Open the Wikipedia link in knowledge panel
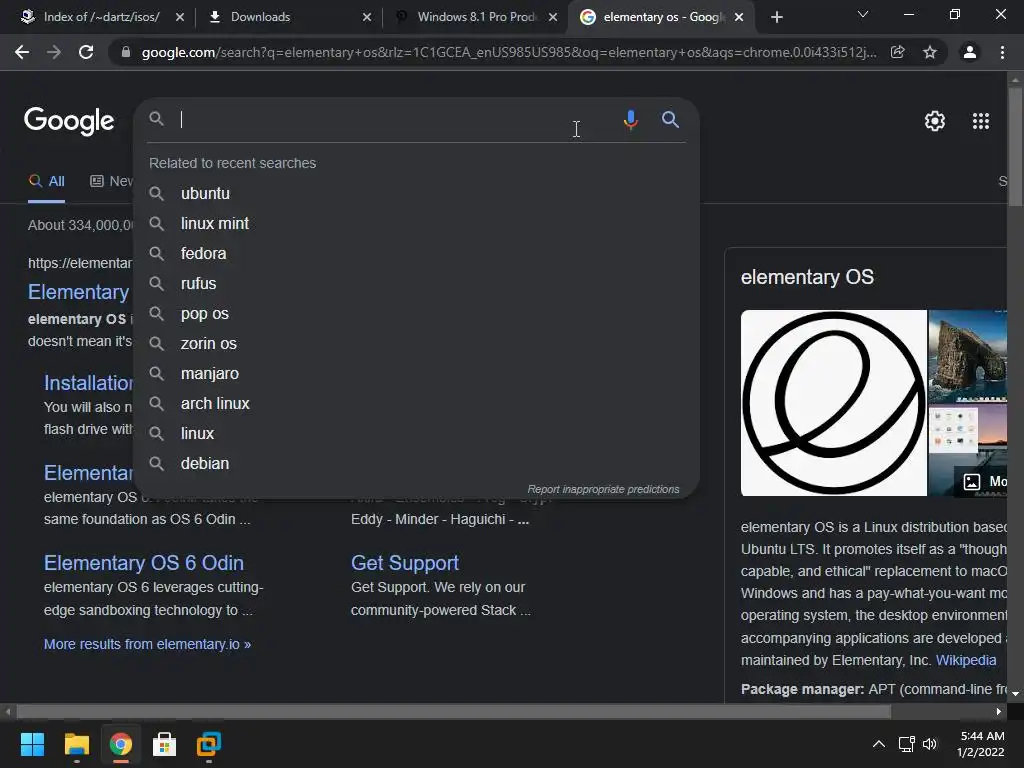Viewport: 1024px width, 768px height. 966,660
